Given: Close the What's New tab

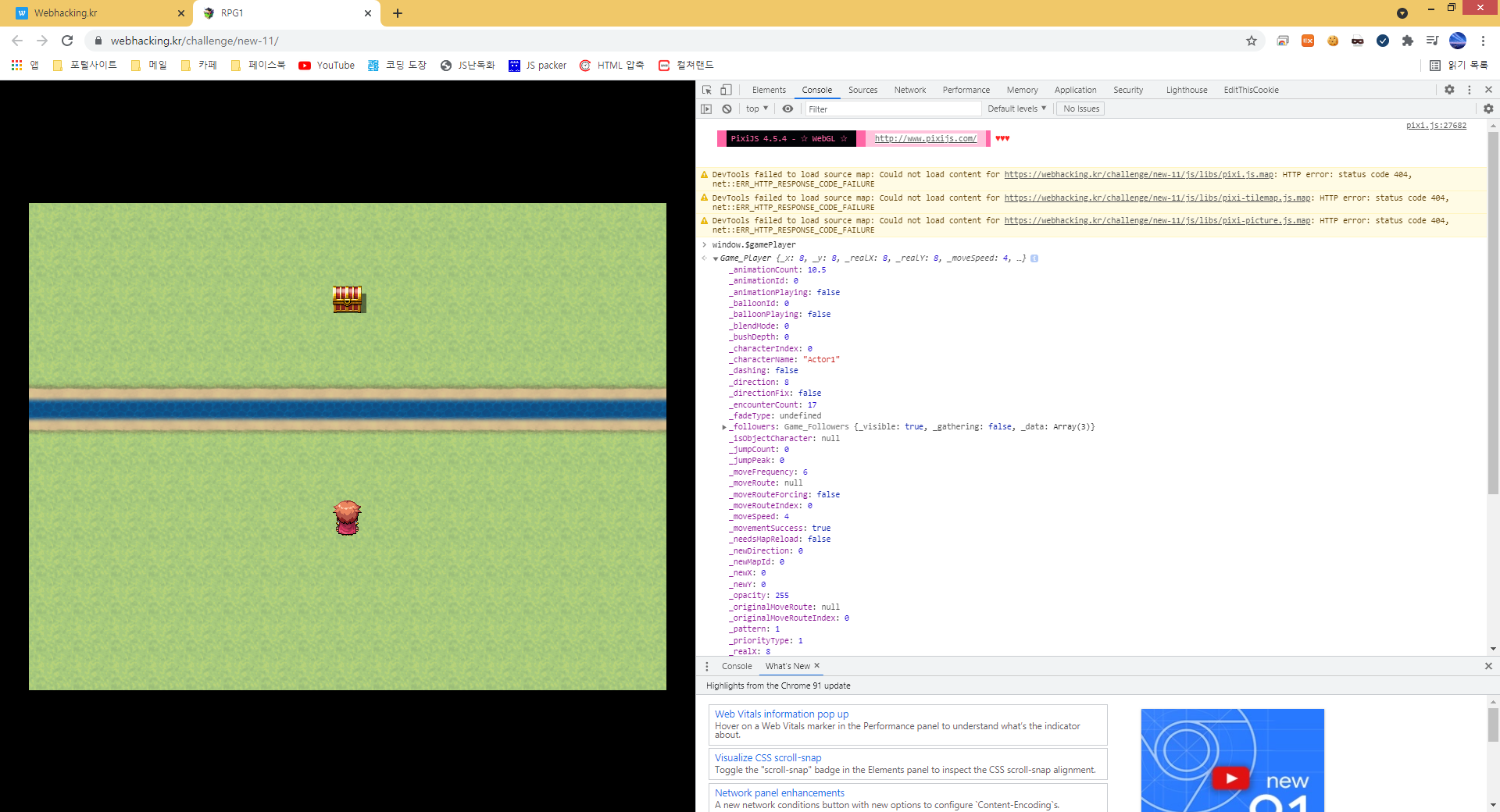Looking at the screenshot, I should pyautogui.click(x=817, y=665).
